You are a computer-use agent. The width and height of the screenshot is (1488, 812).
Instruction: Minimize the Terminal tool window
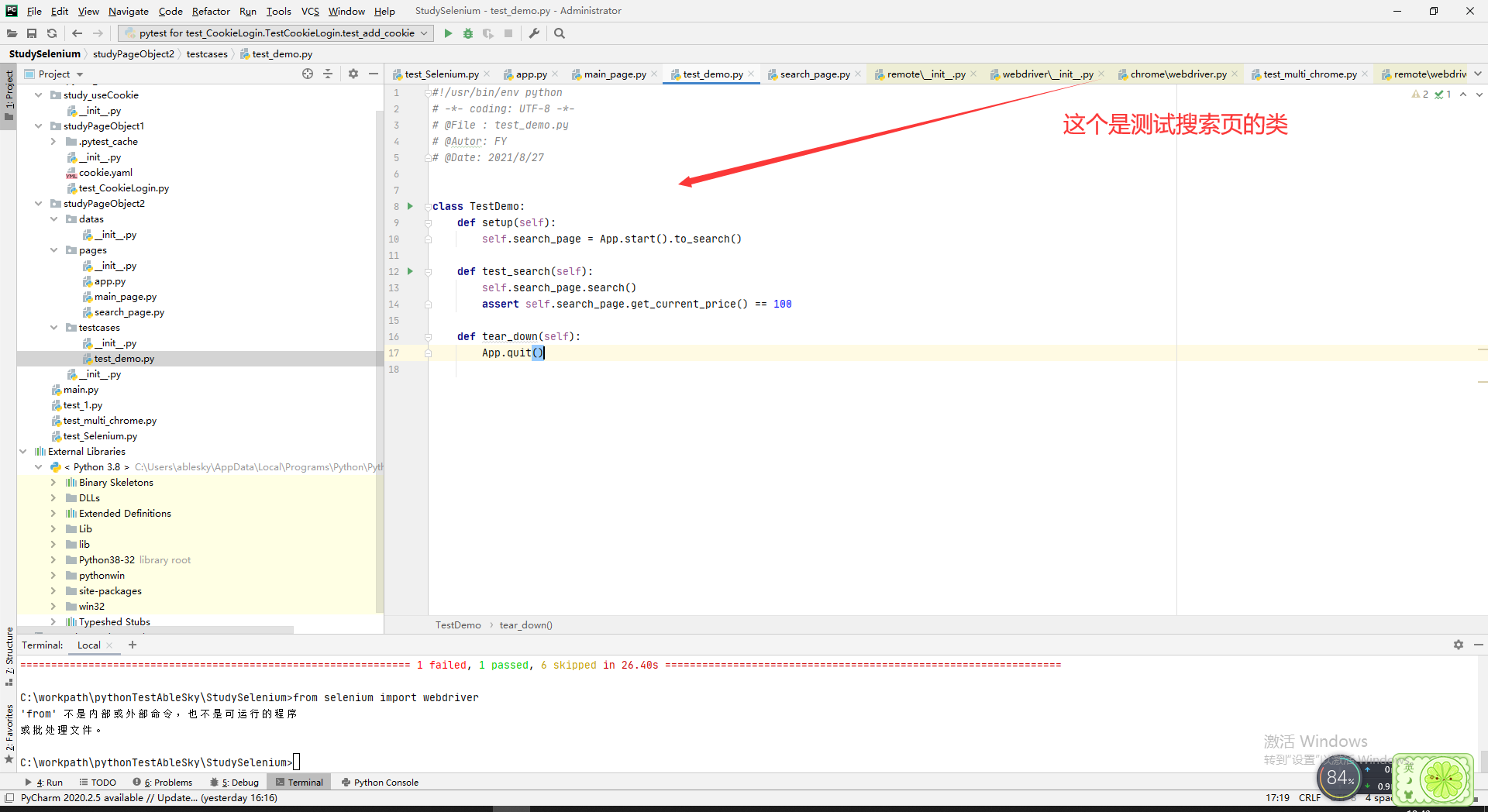1479,645
